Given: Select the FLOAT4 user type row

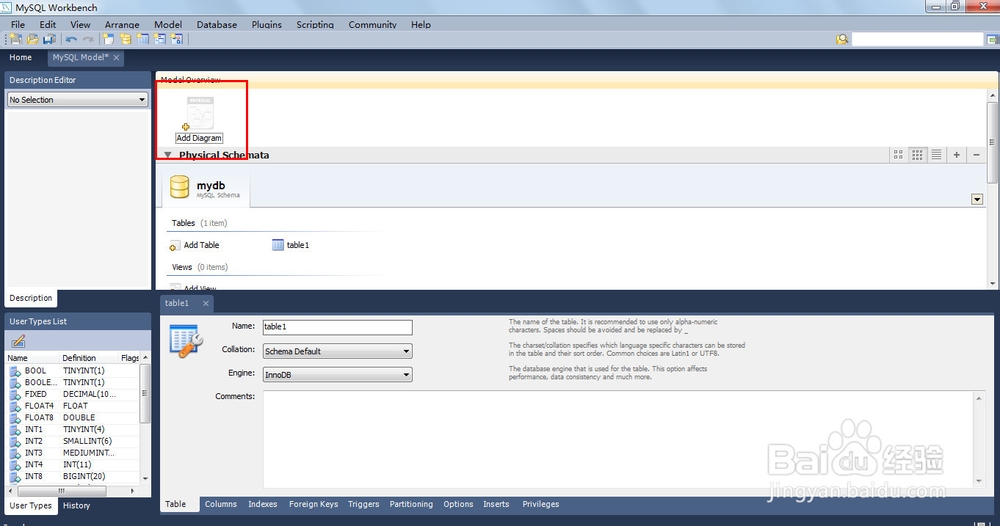Looking at the screenshot, I should coord(71,405).
